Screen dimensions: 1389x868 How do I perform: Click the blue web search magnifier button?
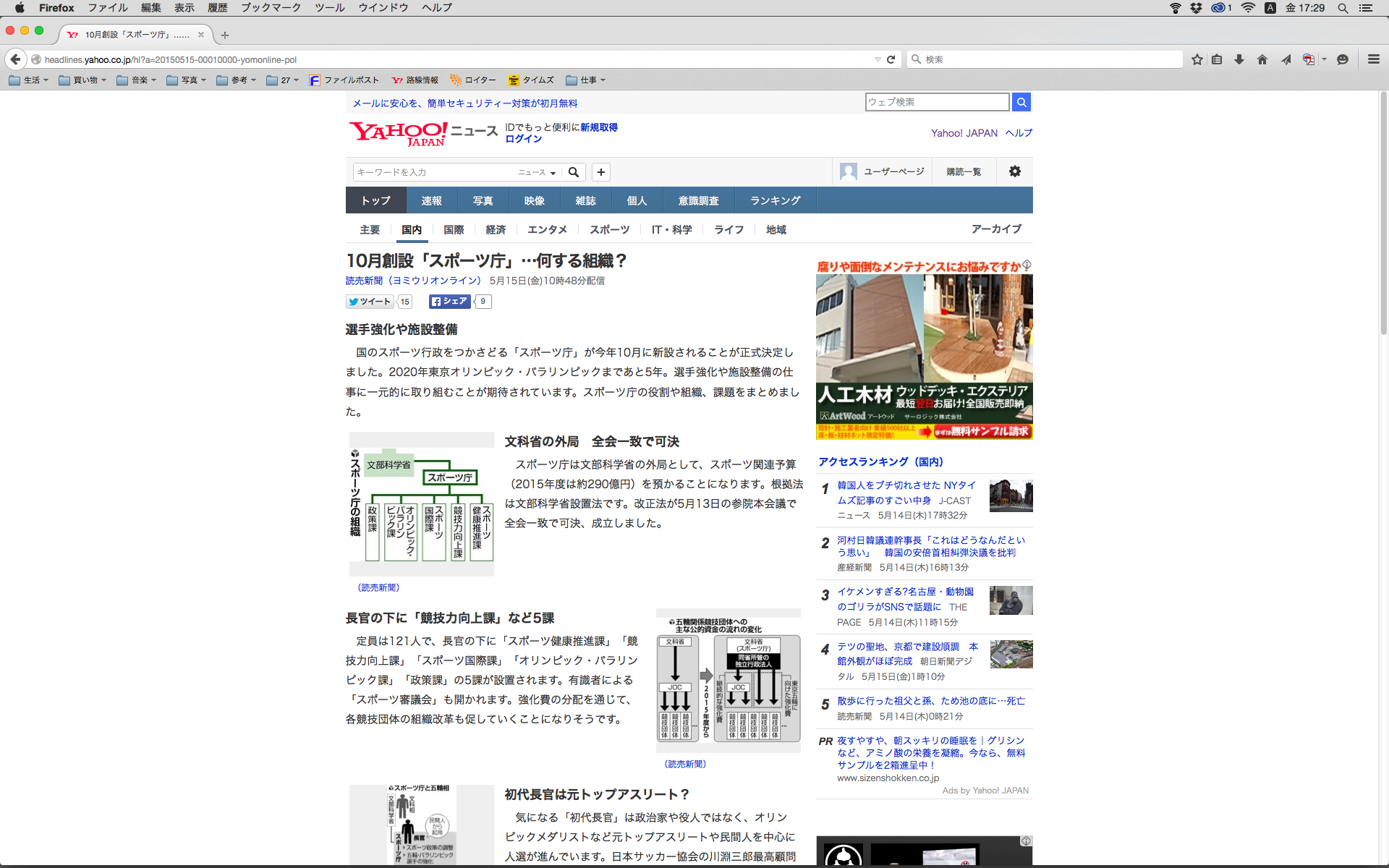(x=1021, y=102)
